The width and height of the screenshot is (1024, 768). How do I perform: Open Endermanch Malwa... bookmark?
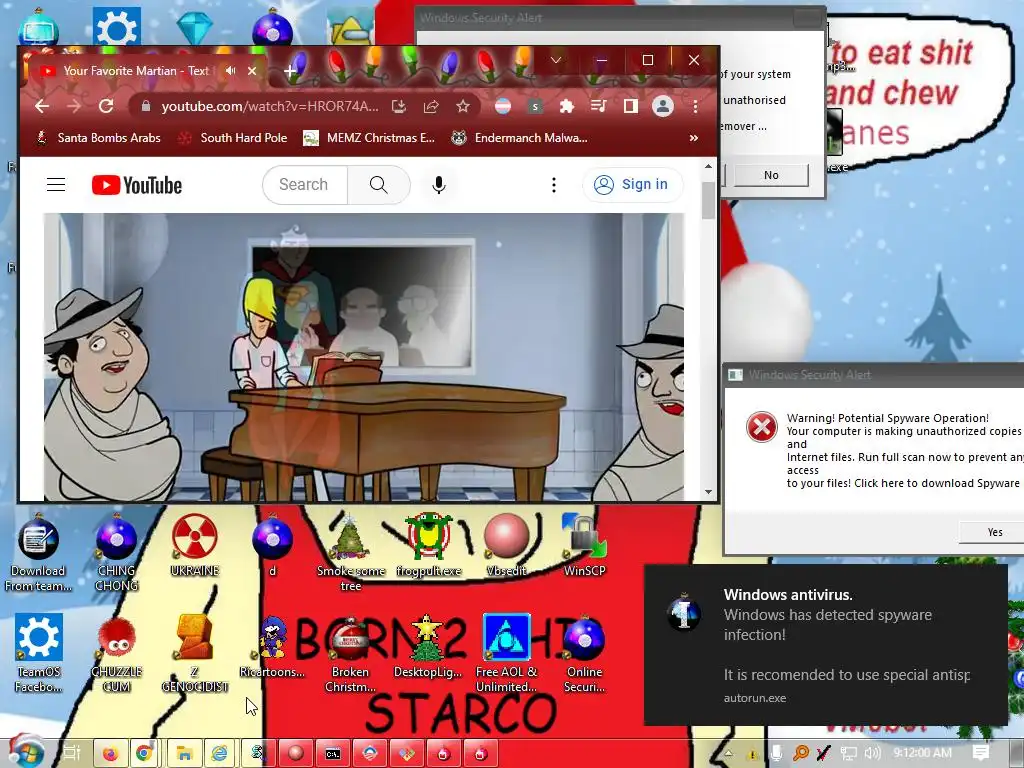(x=520, y=138)
